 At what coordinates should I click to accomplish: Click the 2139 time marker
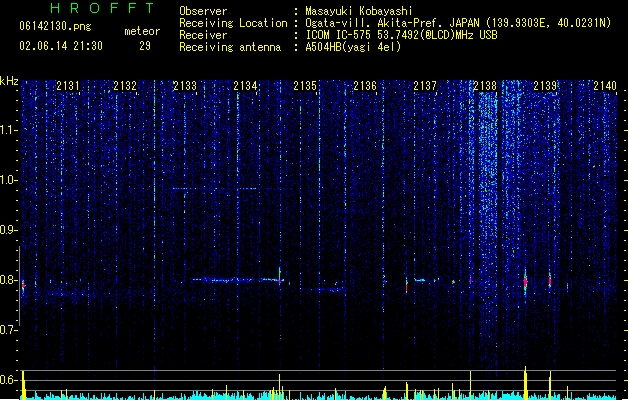(545, 86)
